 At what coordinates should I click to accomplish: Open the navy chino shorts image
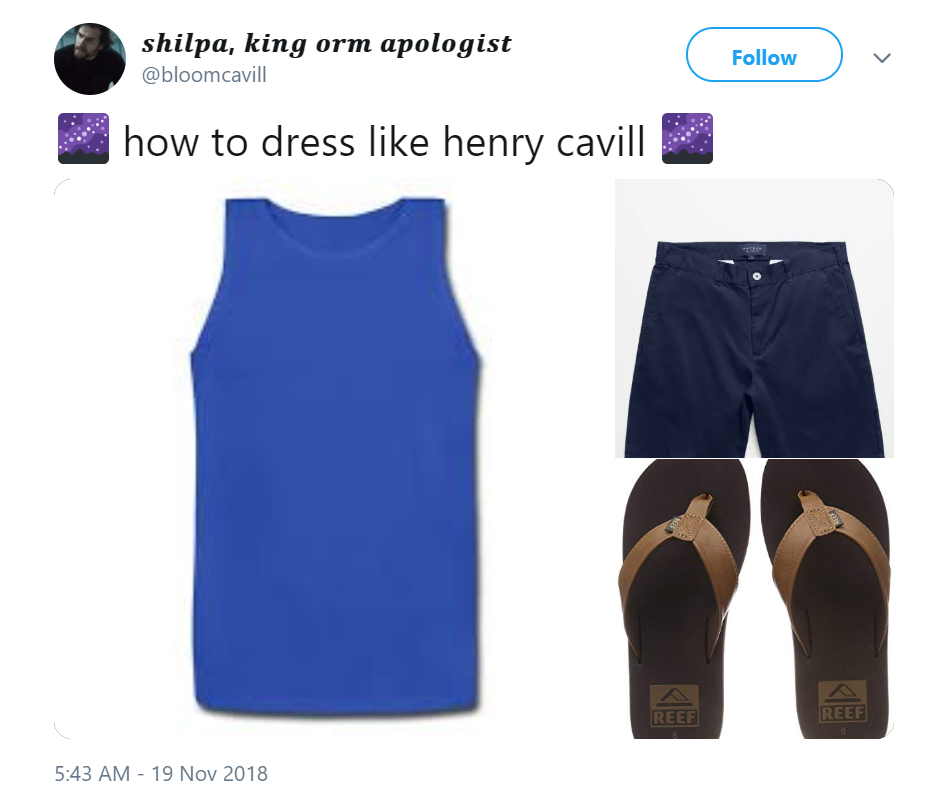pyautogui.click(x=754, y=318)
